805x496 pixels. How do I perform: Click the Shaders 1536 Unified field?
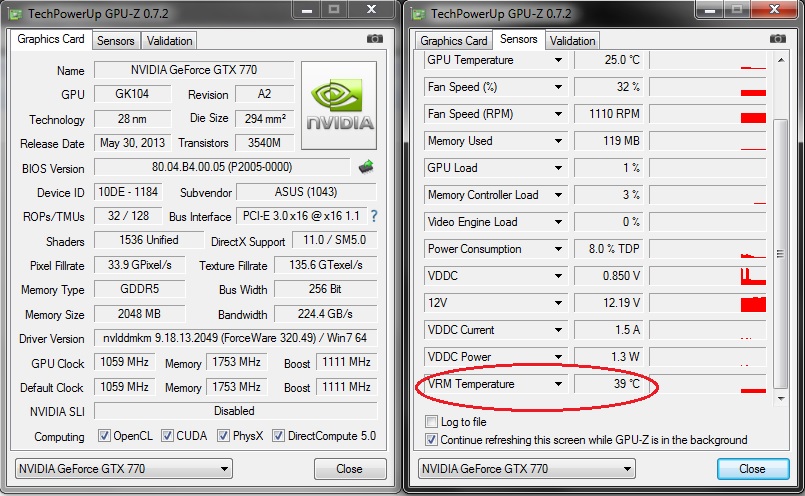[x=149, y=240]
